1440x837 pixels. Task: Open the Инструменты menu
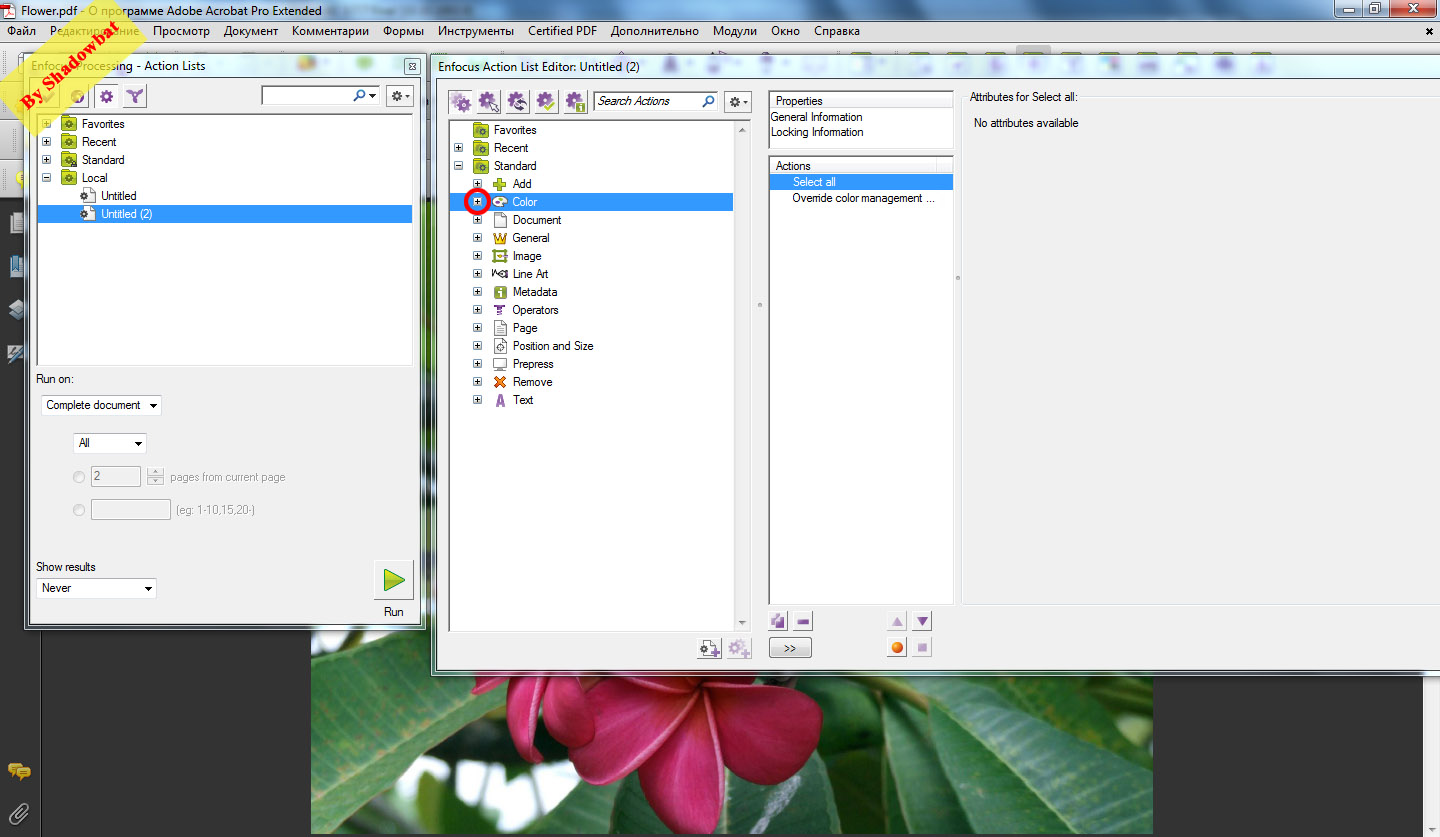point(476,31)
